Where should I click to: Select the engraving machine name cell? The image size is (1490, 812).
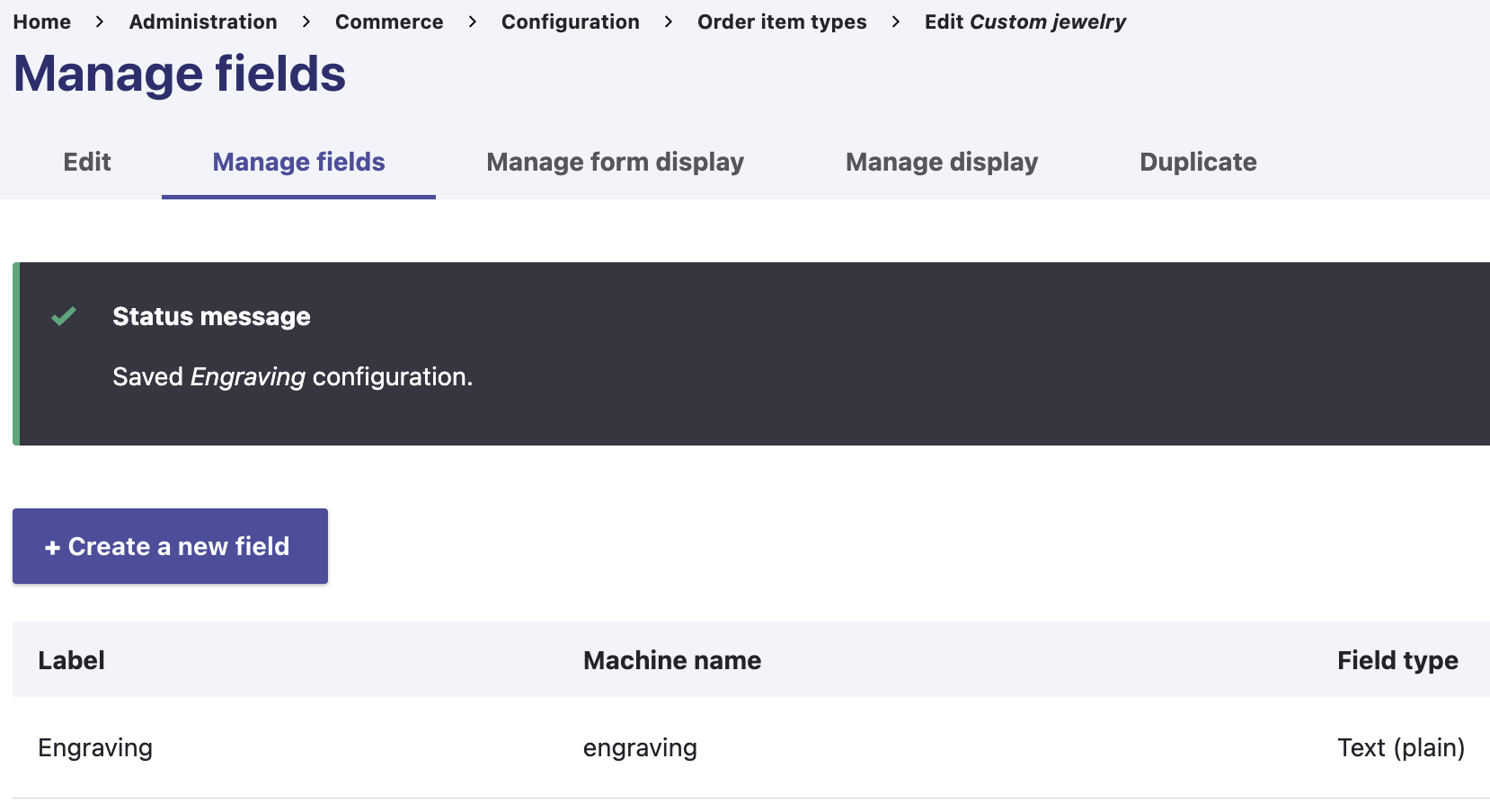pos(640,747)
